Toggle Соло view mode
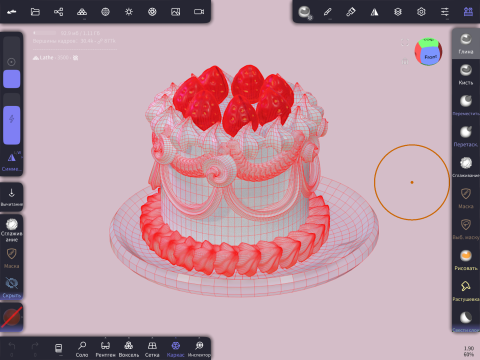The height and width of the screenshot is (360, 480). pos(82,349)
